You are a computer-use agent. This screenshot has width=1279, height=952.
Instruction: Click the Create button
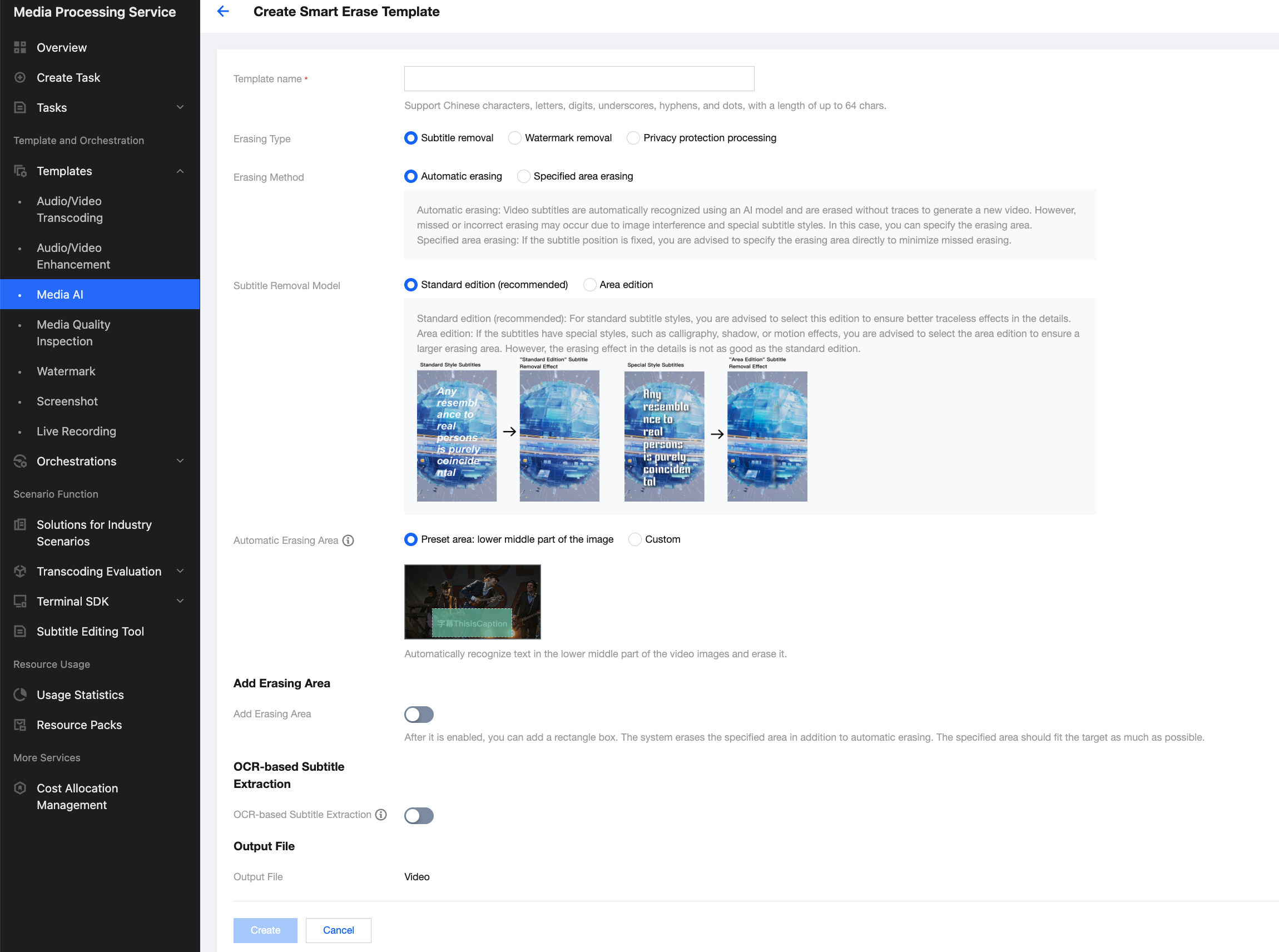[266, 930]
